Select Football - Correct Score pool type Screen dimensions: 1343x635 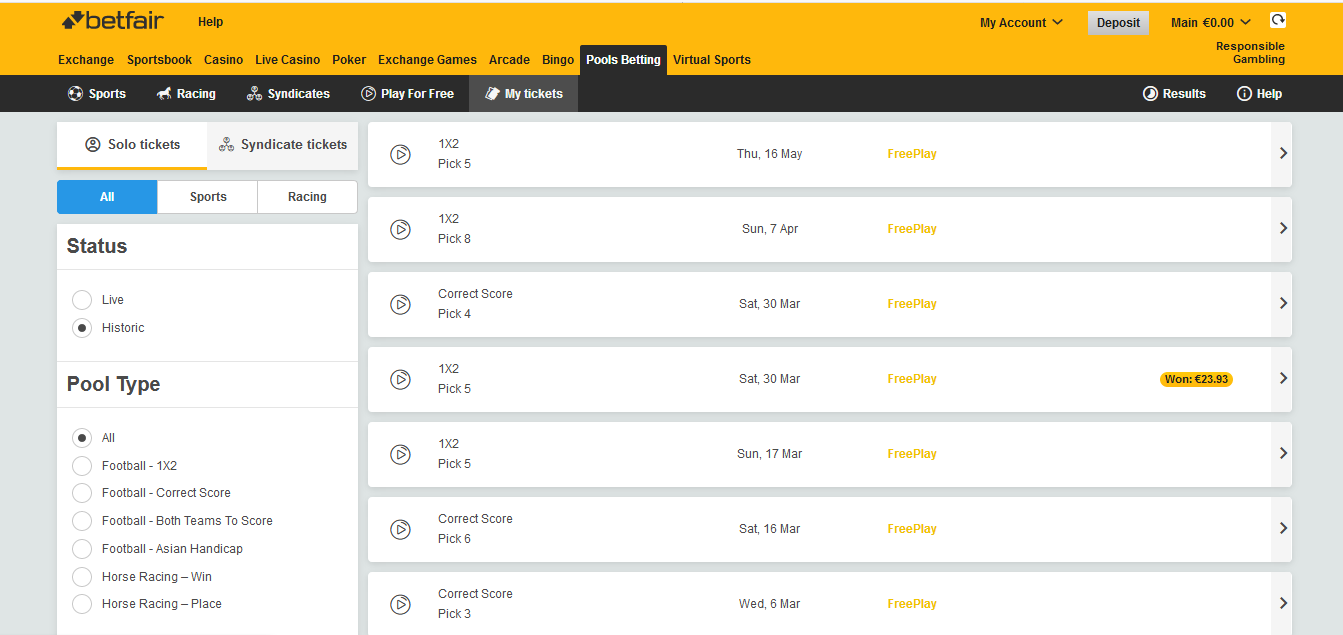pyautogui.click(x=82, y=493)
